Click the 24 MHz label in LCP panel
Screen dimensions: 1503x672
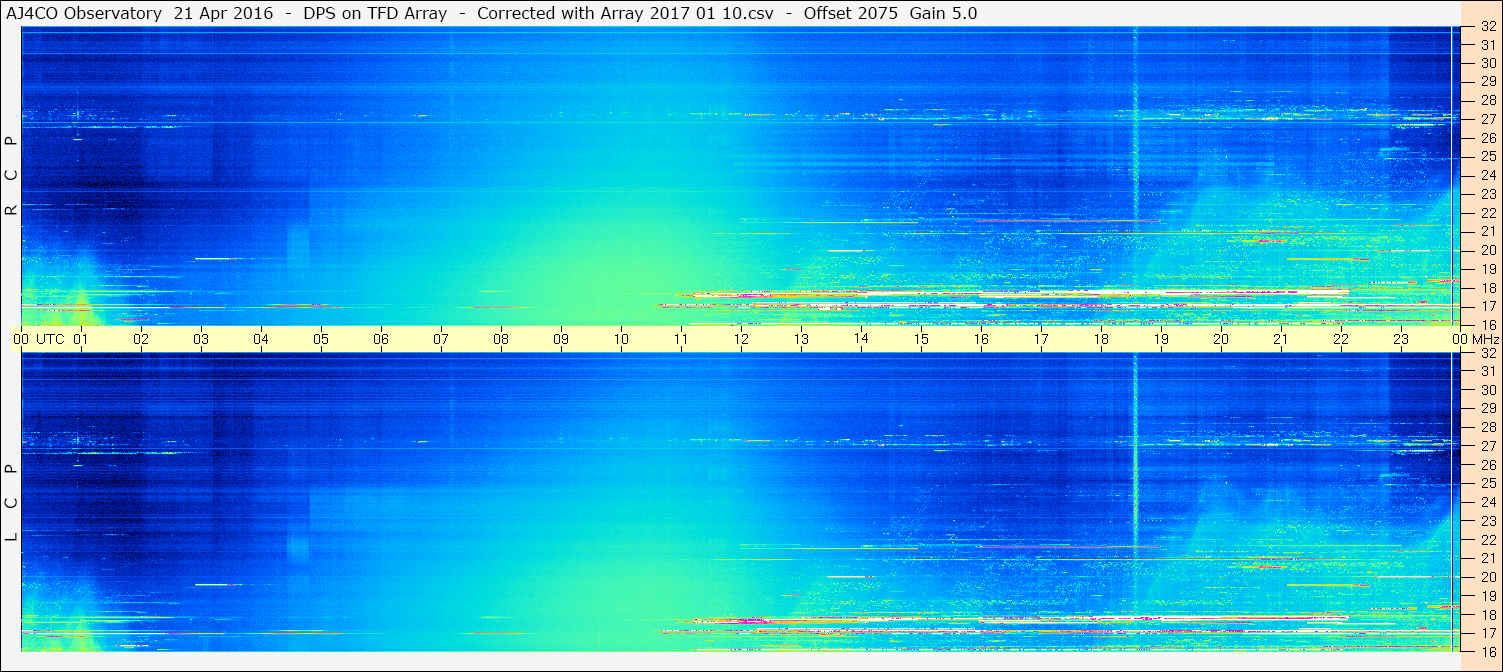[x=1487, y=502]
